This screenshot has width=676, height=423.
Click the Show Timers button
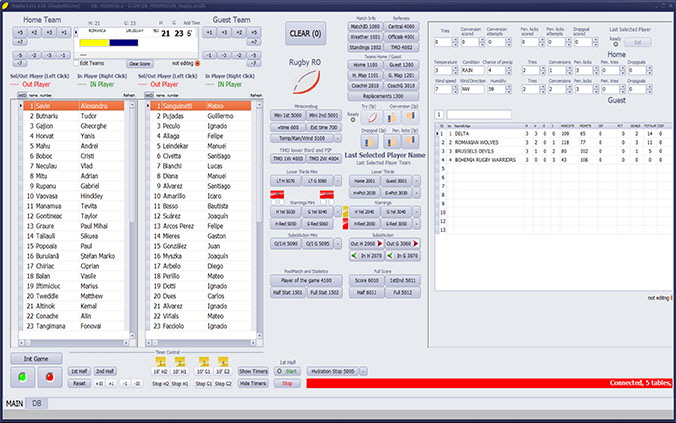tap(253, 371)
